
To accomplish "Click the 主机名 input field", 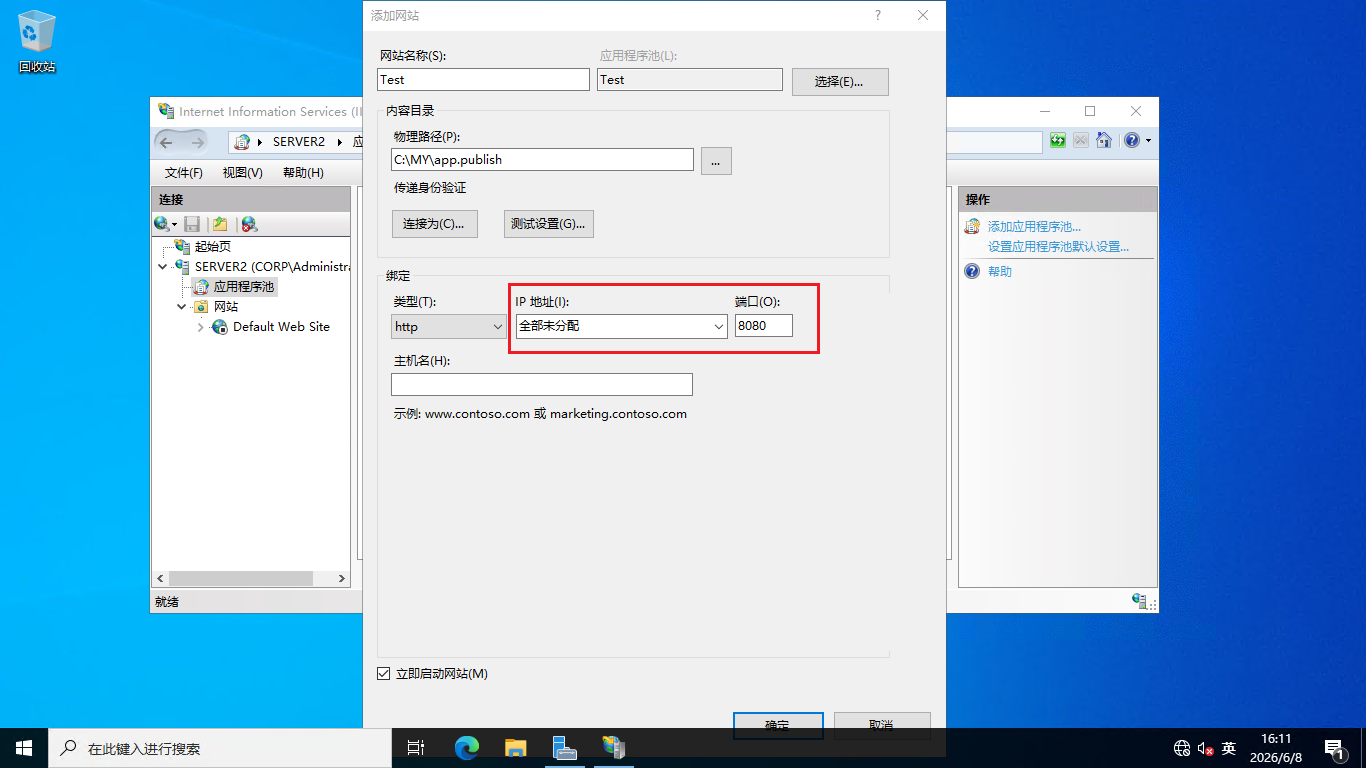I will click(x=542, y=384).
